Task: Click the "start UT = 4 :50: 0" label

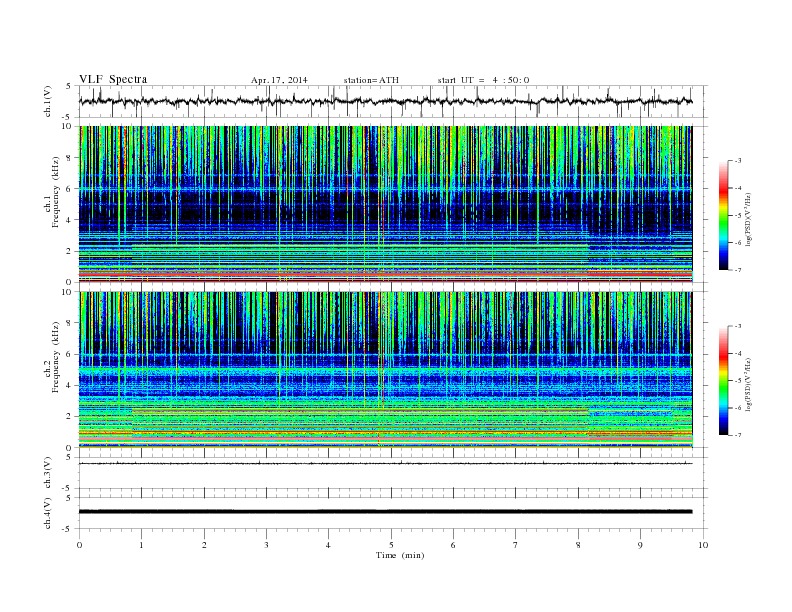Action: pos(483,80)
